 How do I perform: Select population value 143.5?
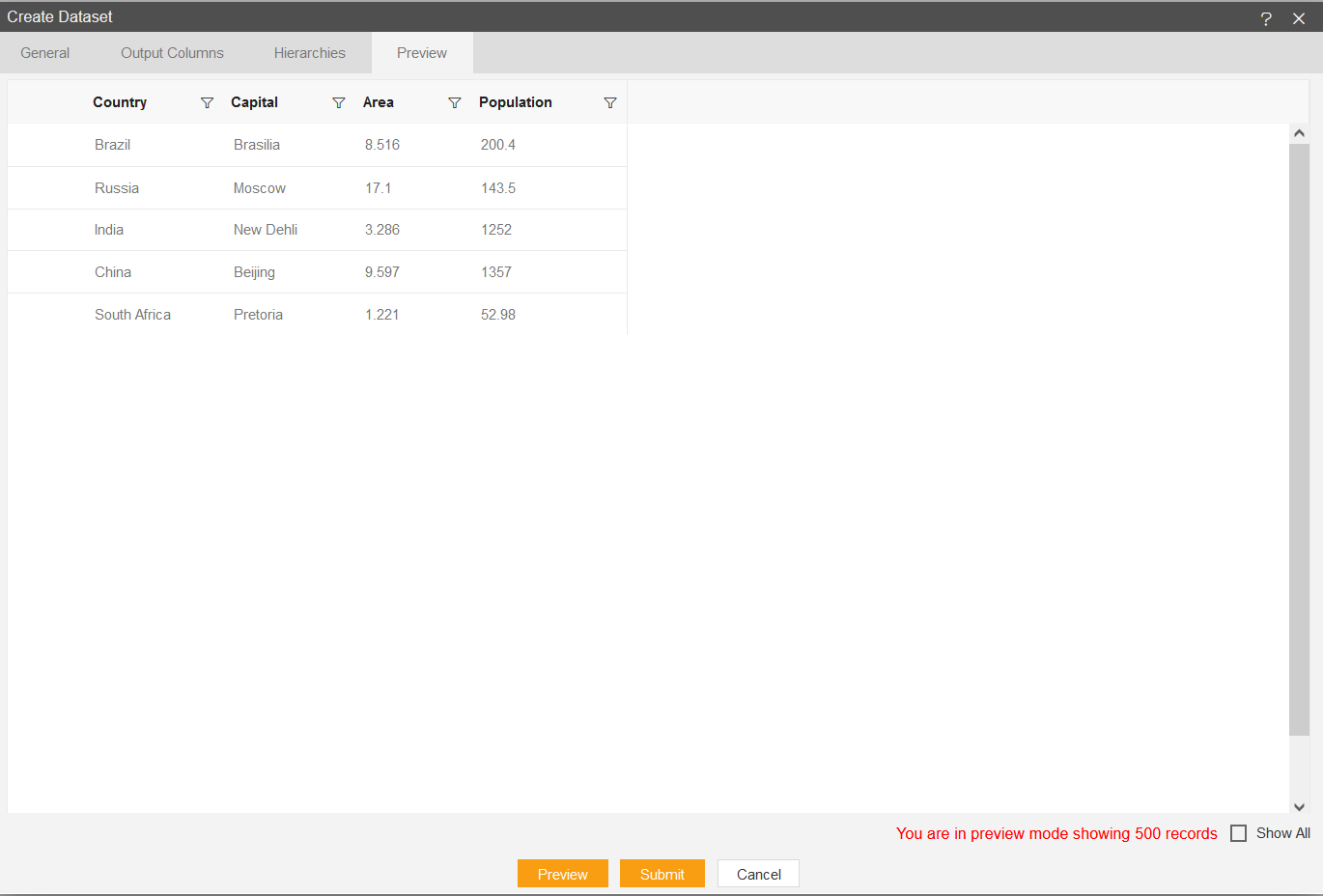(498, 188)
